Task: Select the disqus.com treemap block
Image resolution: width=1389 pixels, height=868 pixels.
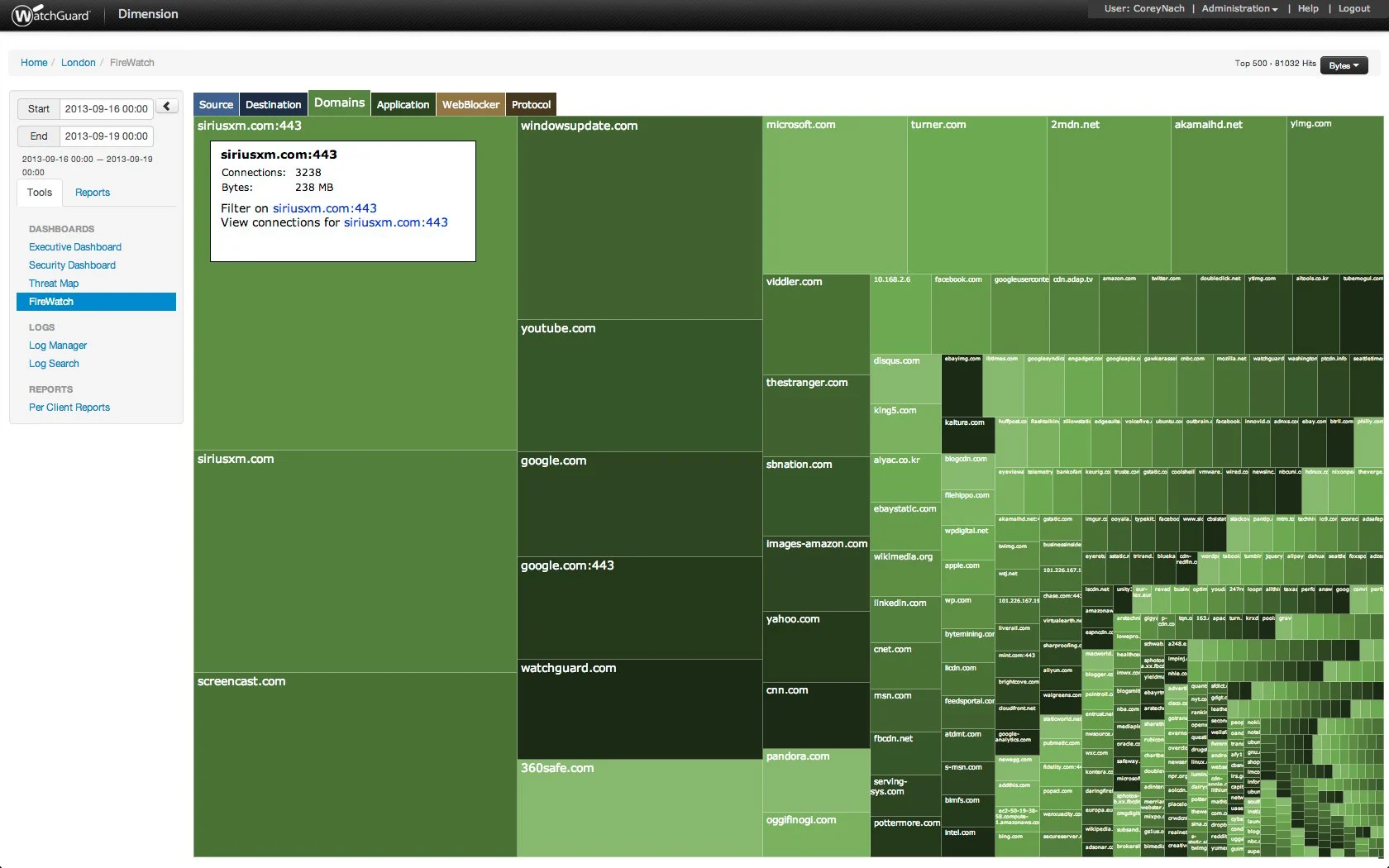Action: click(905, 379)
